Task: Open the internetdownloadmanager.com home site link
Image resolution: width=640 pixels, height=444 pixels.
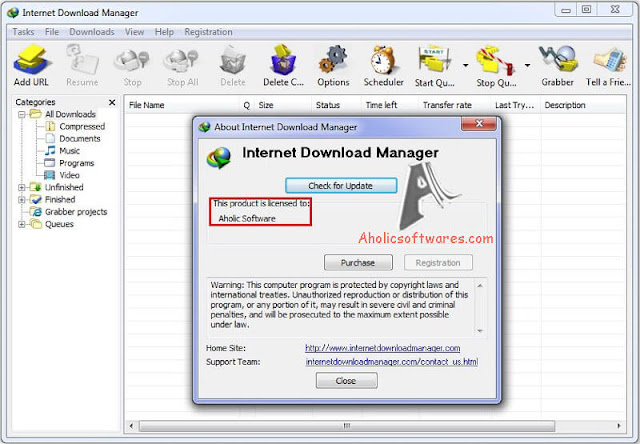Action: tap(382, 348)
